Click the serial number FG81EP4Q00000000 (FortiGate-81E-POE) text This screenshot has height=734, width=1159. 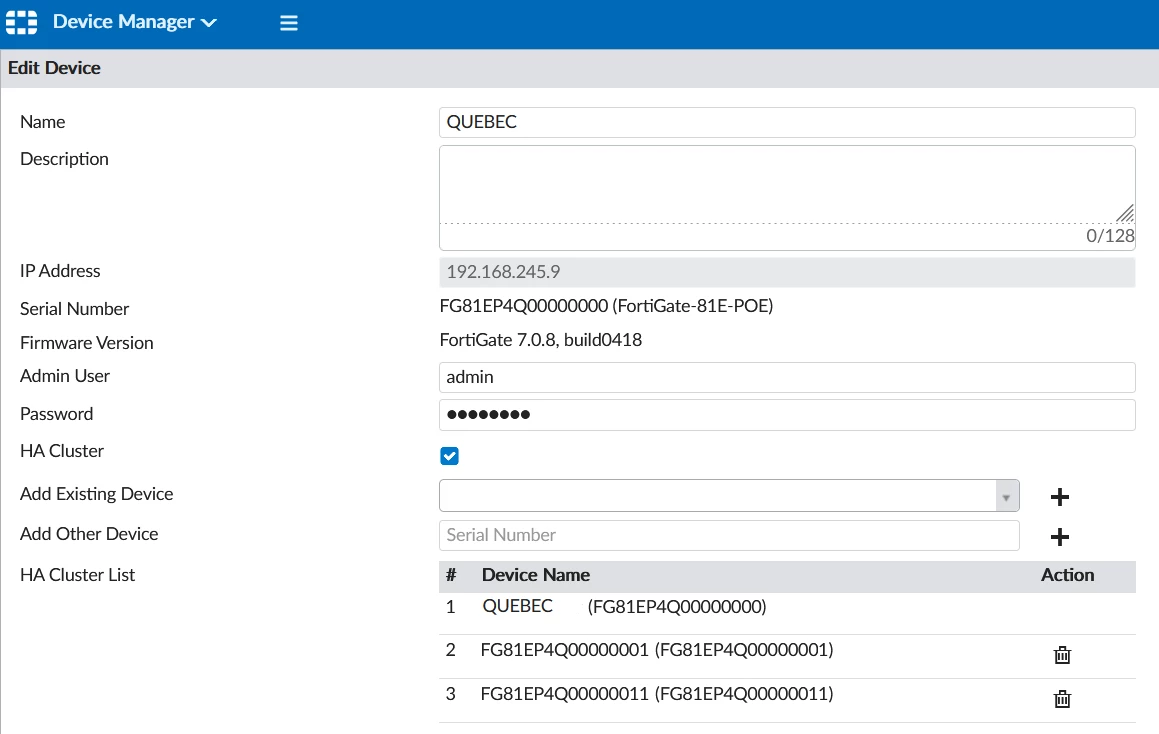(x=606, y=306)
